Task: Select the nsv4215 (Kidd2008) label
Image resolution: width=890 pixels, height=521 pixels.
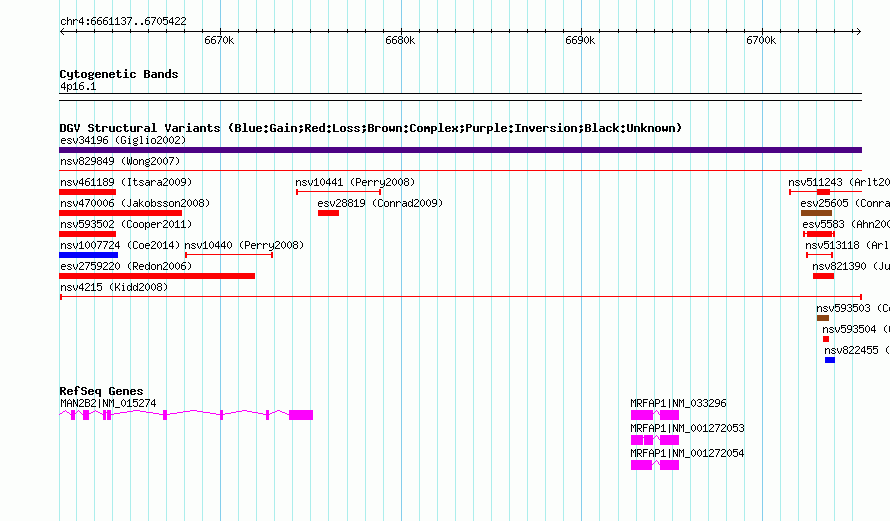Action: coord(114,287)
